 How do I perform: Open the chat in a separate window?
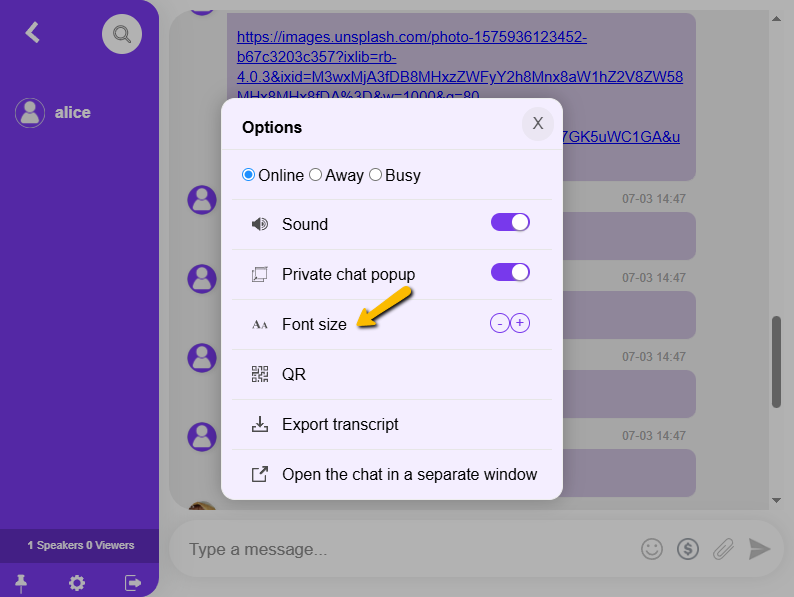click(409, 474)
